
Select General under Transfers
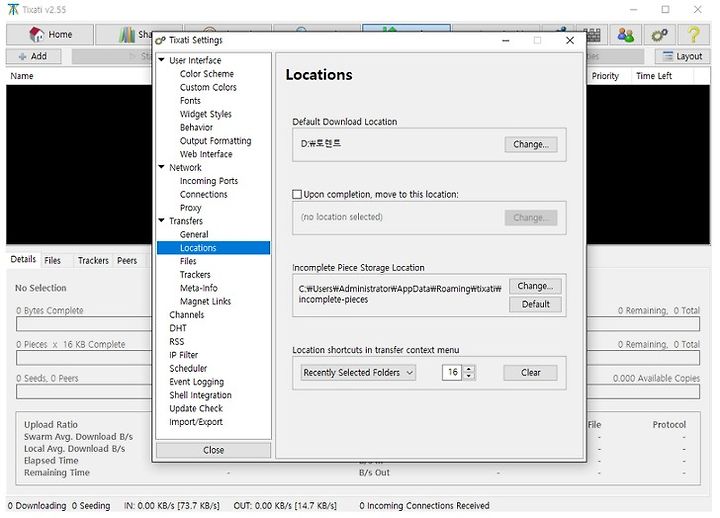pyautogui.click(x=194, y=234)
